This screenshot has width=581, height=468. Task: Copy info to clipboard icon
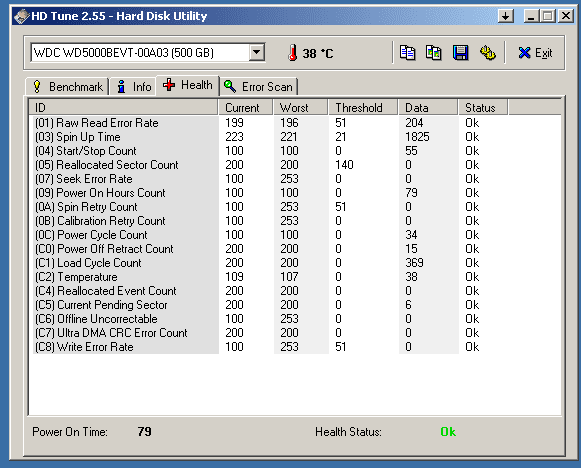tap(407, 53)
